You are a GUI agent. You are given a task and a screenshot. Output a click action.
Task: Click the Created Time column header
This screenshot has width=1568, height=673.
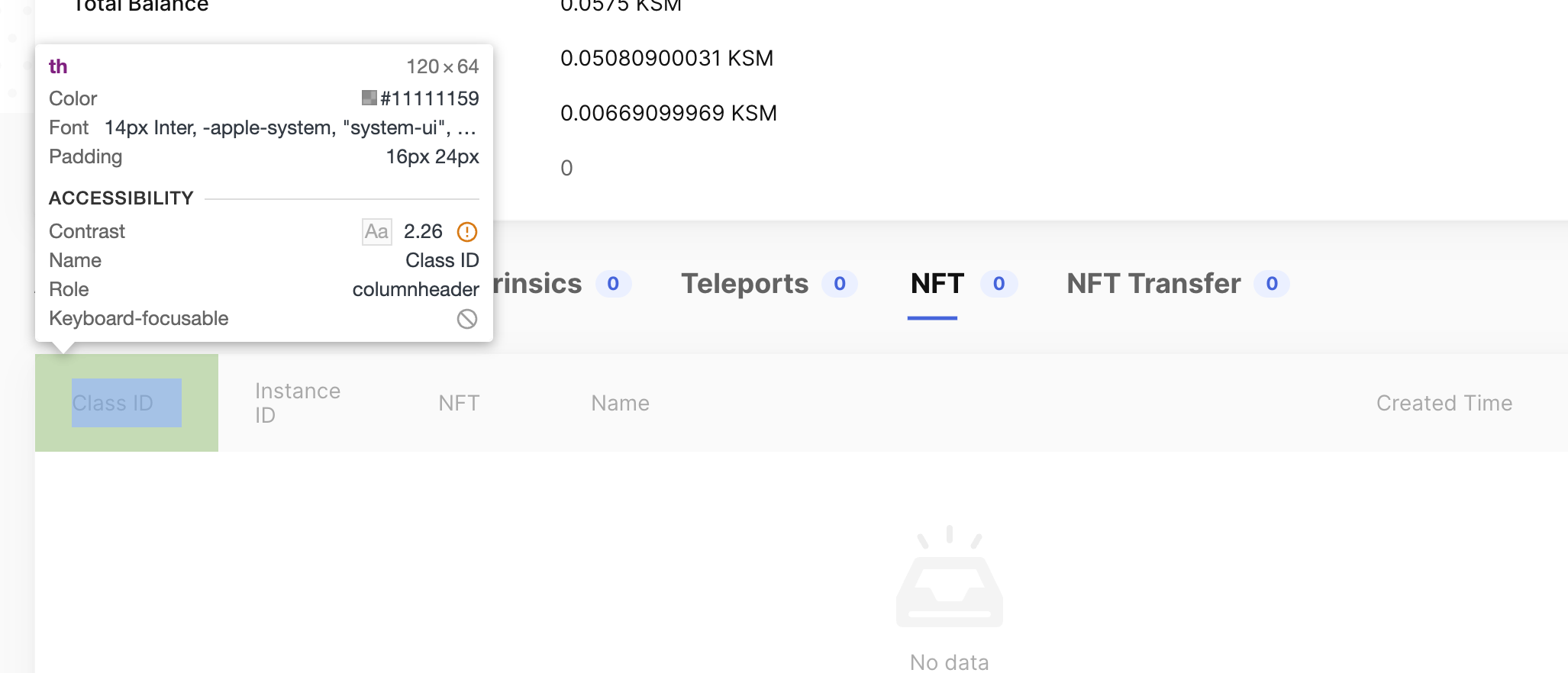[1444, 403]
